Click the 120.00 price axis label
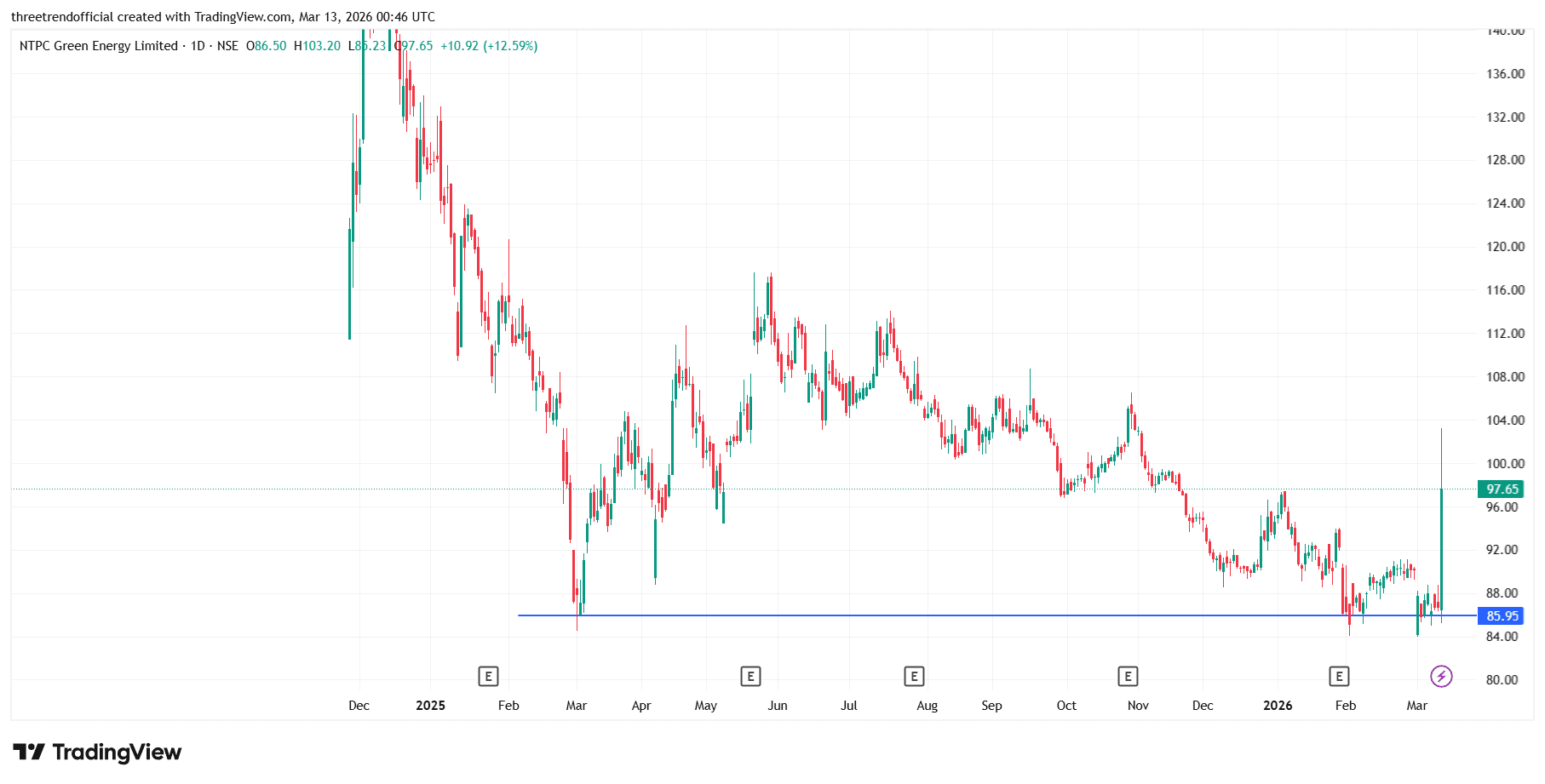The width and height of the screenshot is (1545, 784). coord(1505,247)
